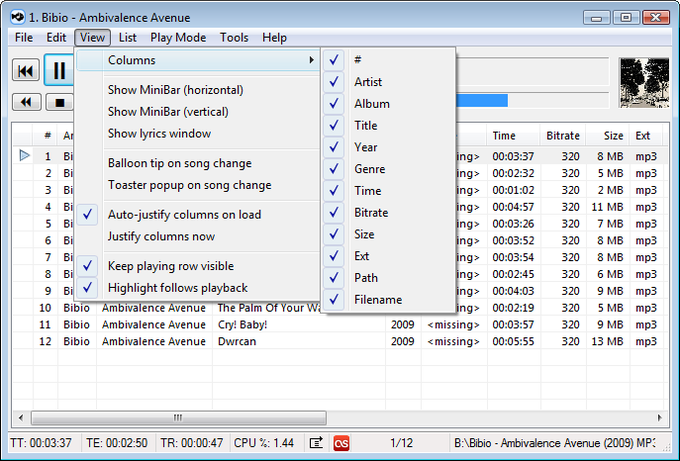
Task: Click the file path in status bar
Action: 555,443
